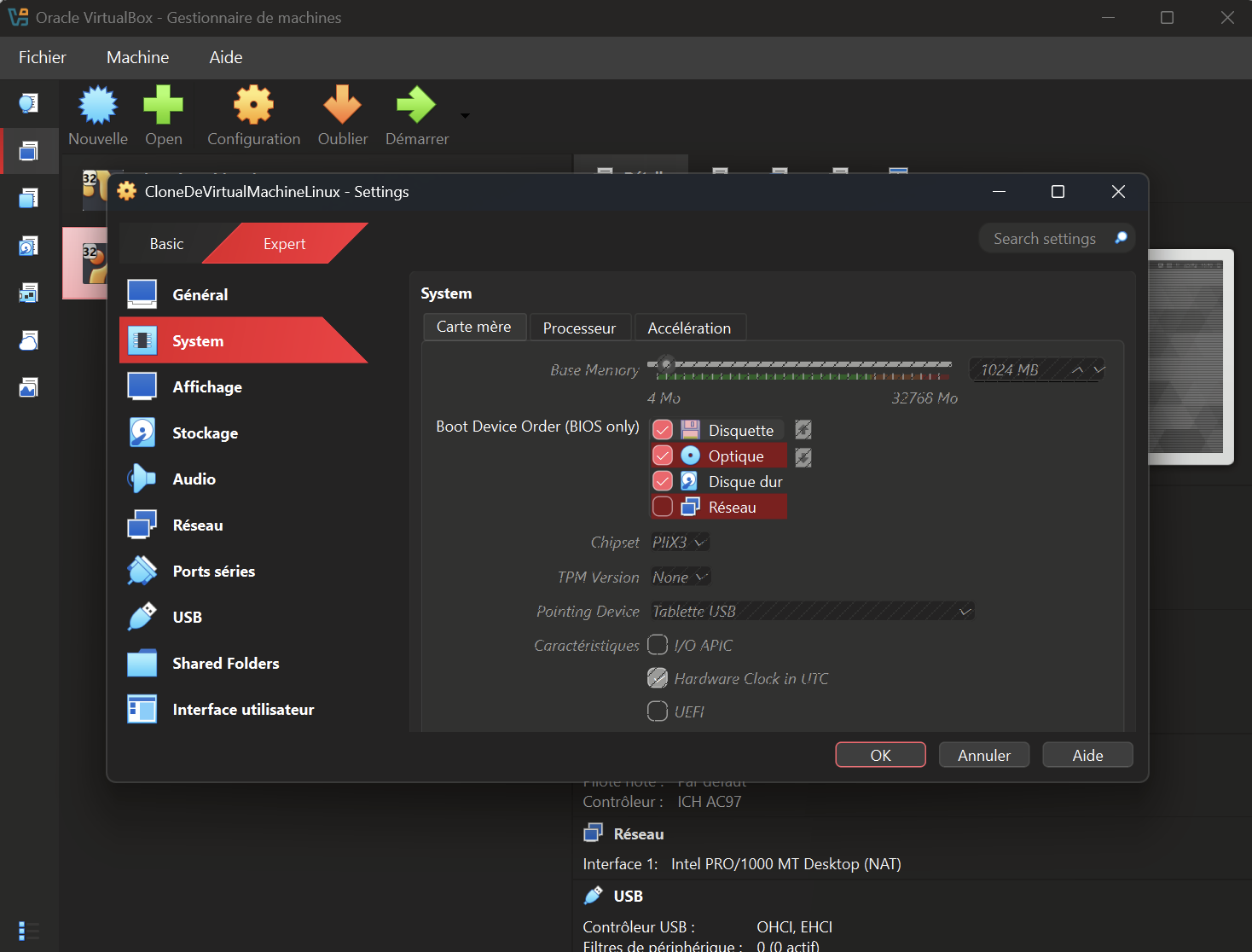Viewport: 1252px width, 952px height.
Task: Open the Chipset PIIX3 dropdown
Action: coord(680,543)
